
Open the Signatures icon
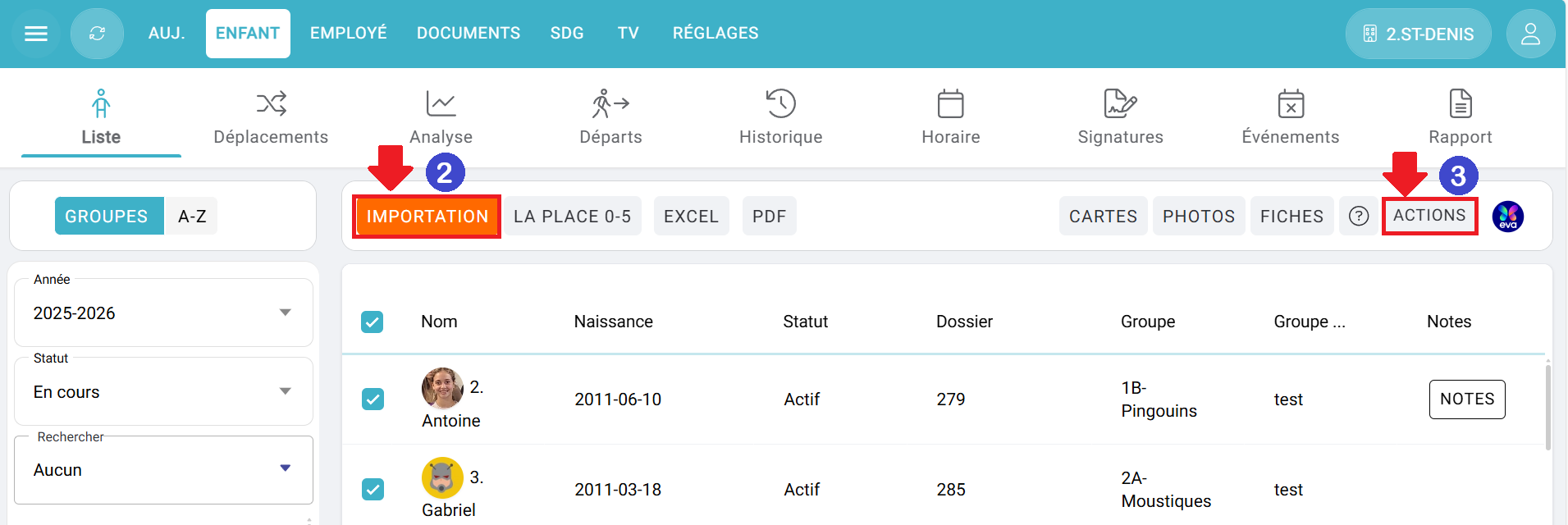(x=1120, y=104)
